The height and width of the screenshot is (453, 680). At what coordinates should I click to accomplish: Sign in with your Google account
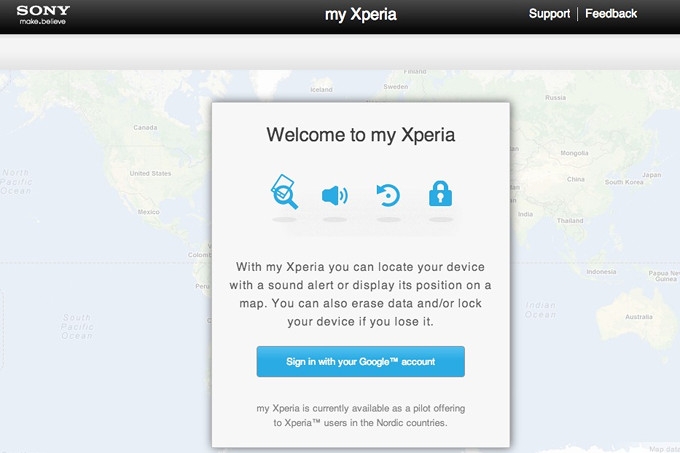360,362
